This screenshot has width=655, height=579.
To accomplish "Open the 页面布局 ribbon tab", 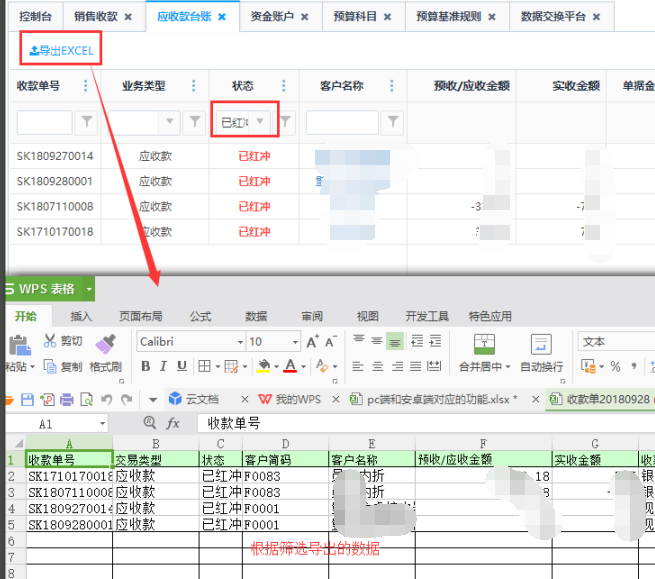I will click(140, 316).
